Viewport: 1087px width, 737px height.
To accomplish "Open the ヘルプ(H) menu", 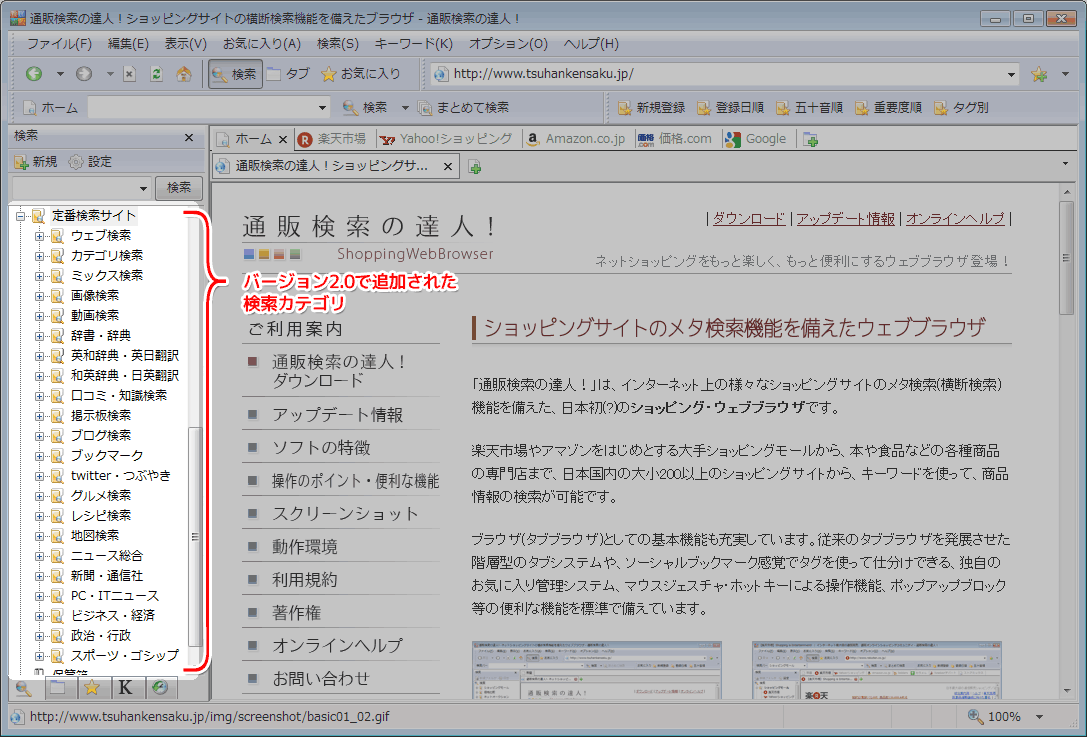I will (591, 44).
